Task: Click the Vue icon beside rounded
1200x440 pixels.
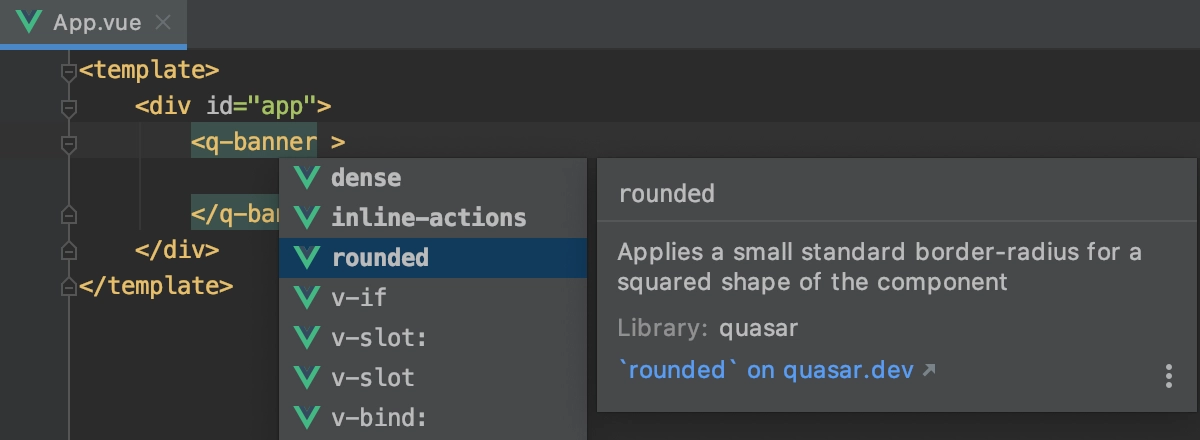Action: 306,258
